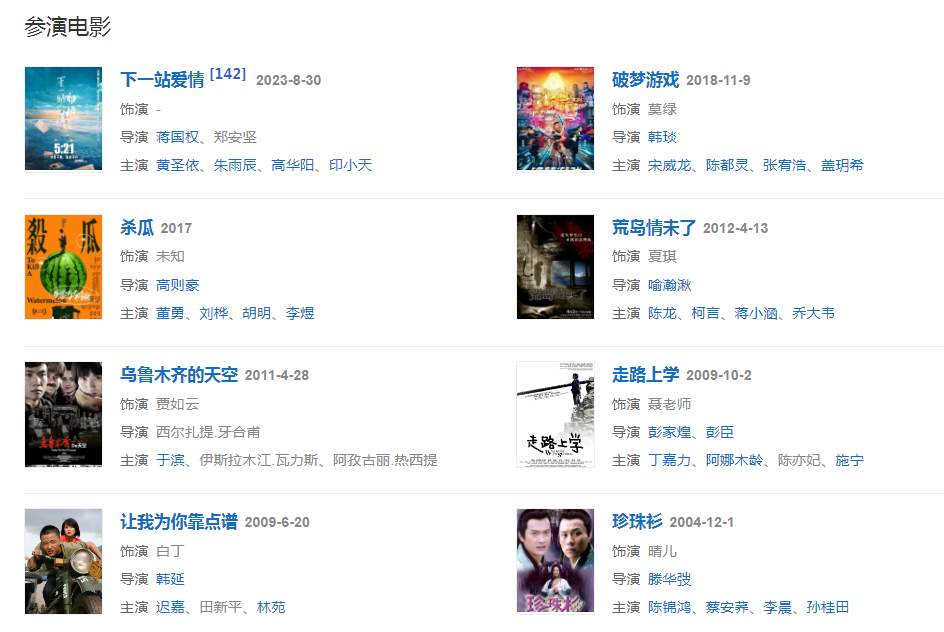Open the 破梦游戏 movie poster thumbnail

(555, 119)
